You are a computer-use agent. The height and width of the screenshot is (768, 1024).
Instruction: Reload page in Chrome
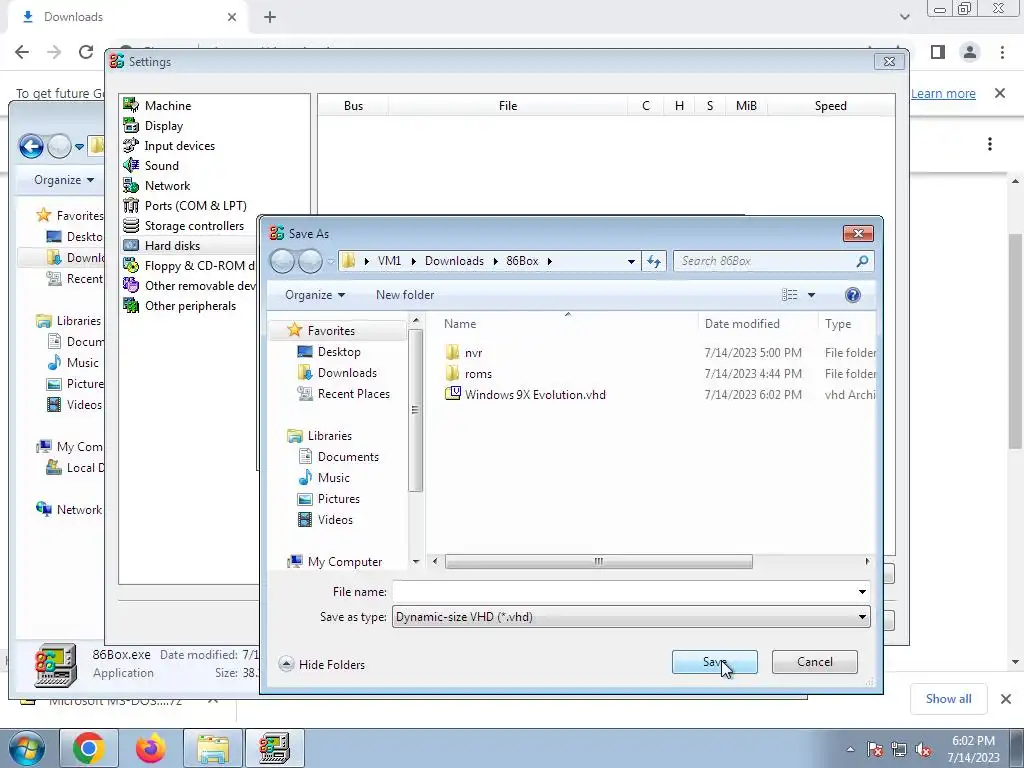tap(86, 52)
